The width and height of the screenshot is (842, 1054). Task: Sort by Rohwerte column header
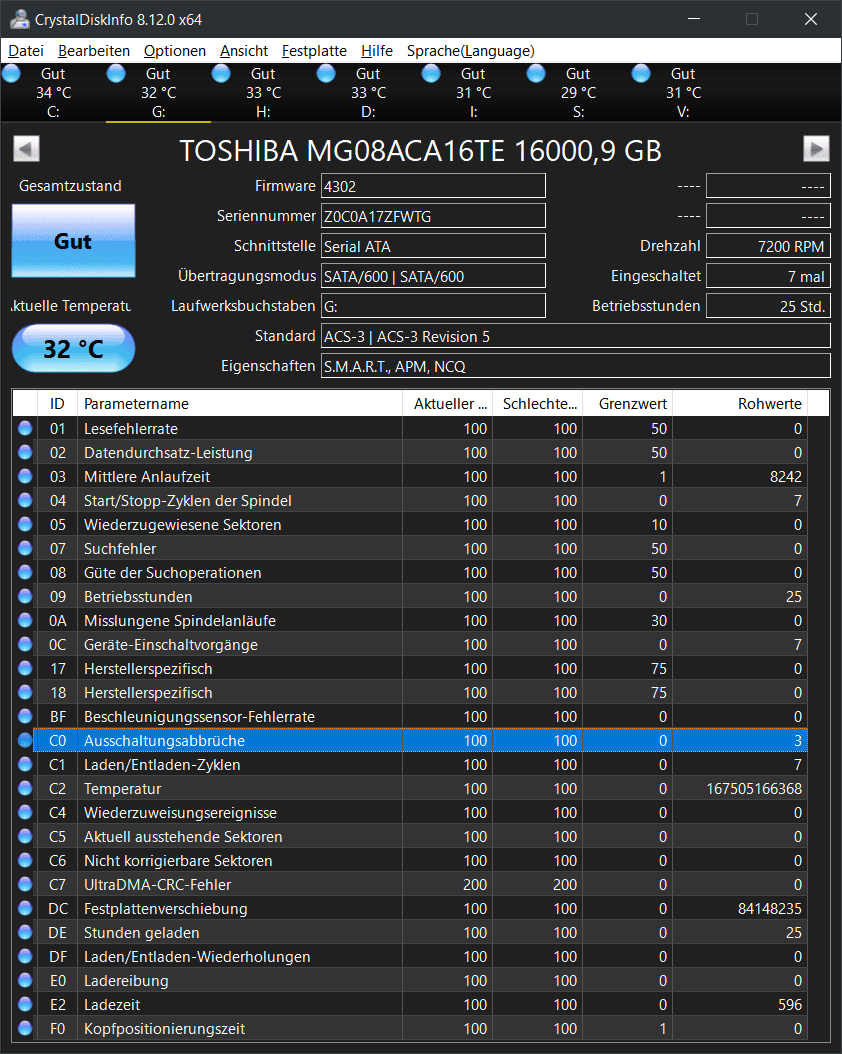(x=740, y=404)
